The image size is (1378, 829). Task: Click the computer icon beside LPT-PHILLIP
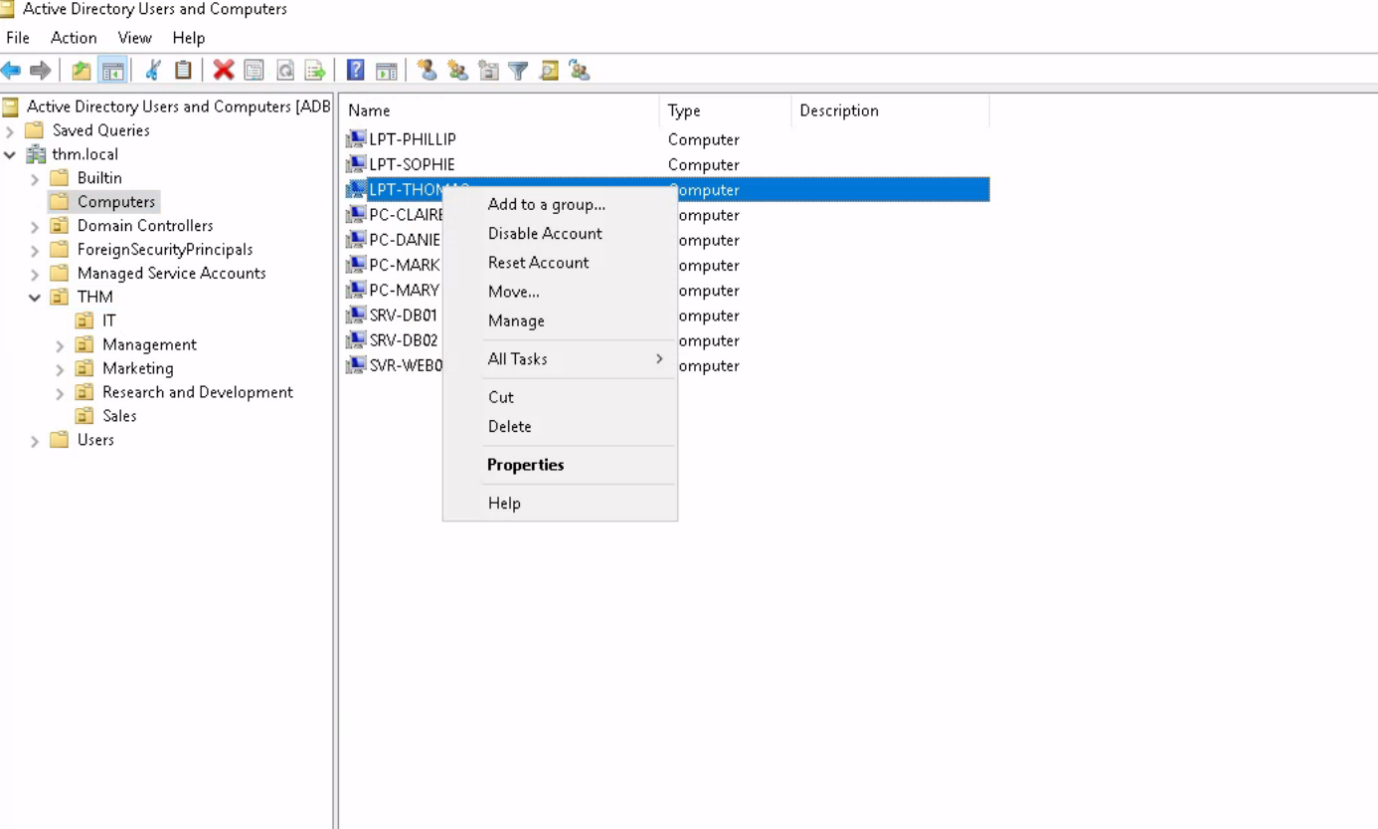356,139
